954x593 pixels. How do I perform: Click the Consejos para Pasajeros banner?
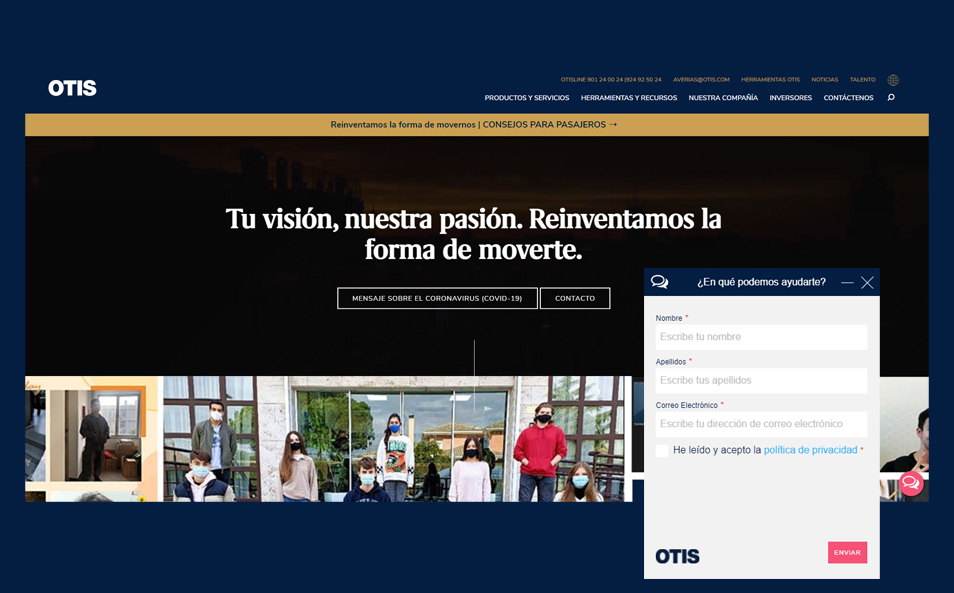point(476,125)
